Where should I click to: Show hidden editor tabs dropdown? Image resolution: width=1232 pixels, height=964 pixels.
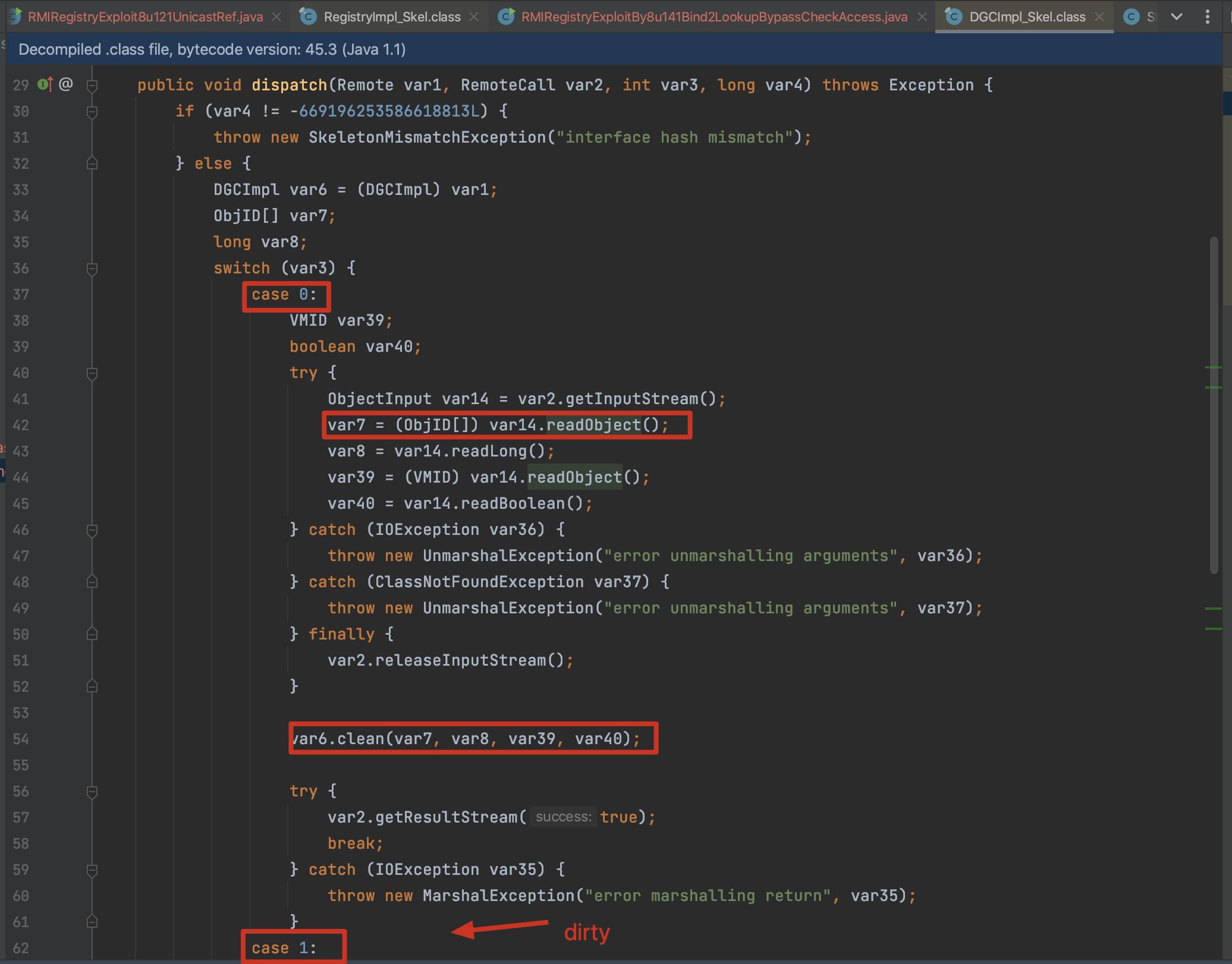(1177, 17)
